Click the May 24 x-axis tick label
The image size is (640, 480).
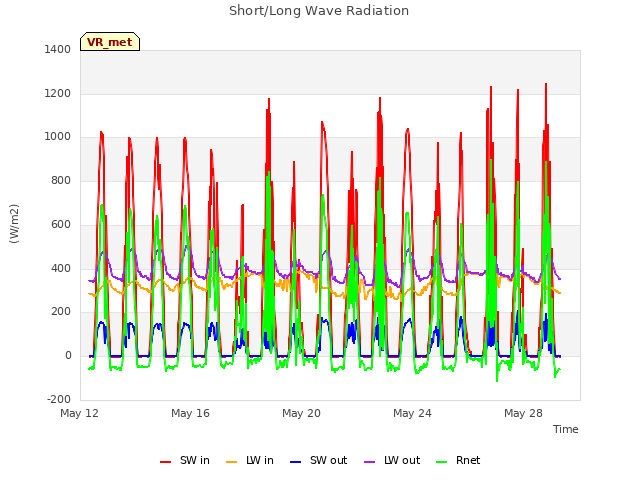pos(412,413)
